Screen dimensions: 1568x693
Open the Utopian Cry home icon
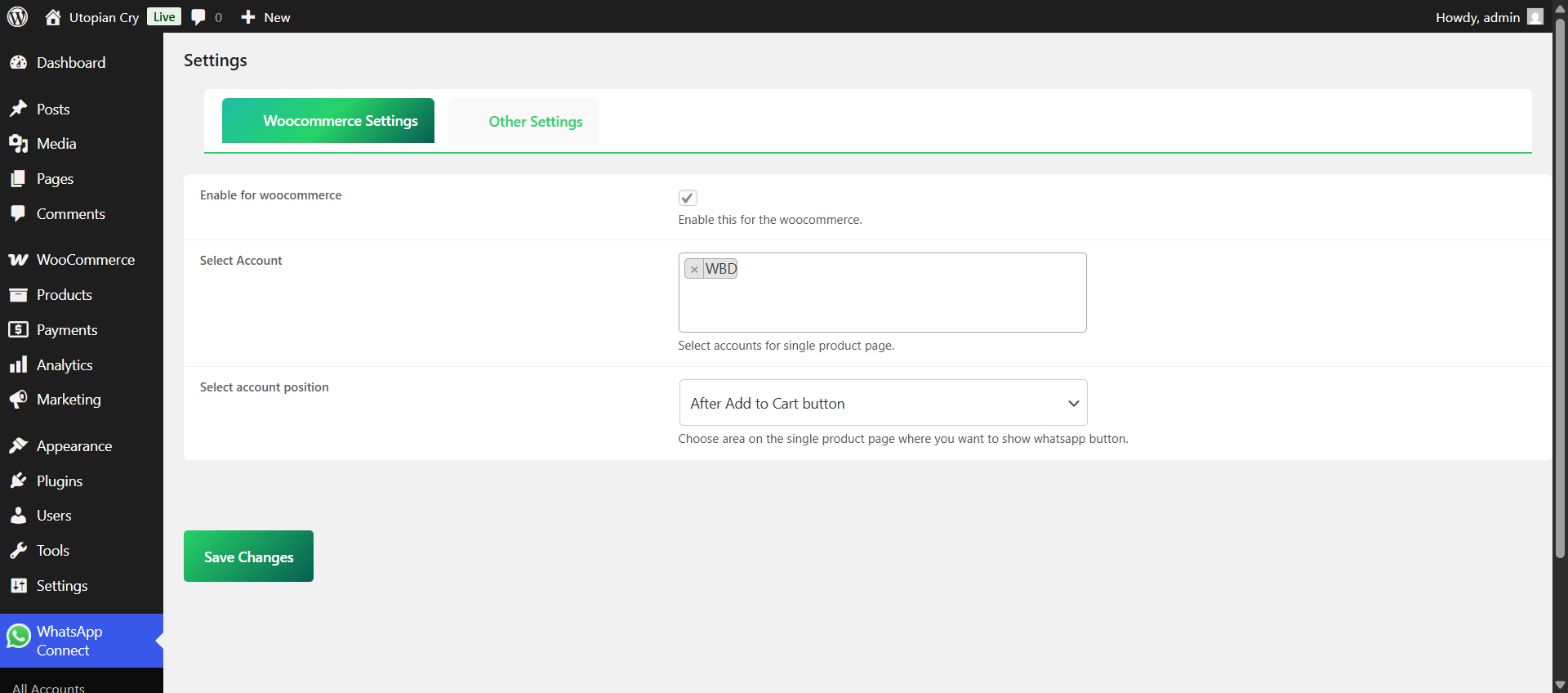coord(53,16)
